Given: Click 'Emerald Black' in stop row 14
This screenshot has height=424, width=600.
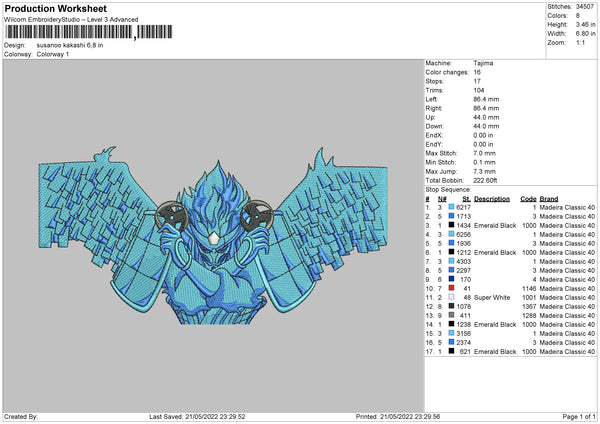Looking at the screenshot, I should click(495, 325).
